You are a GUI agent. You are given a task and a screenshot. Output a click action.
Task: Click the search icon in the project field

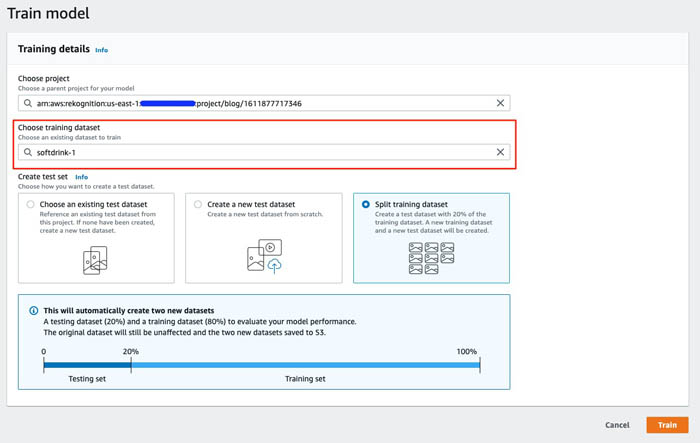pyautogui.click(x=28, y=103)
